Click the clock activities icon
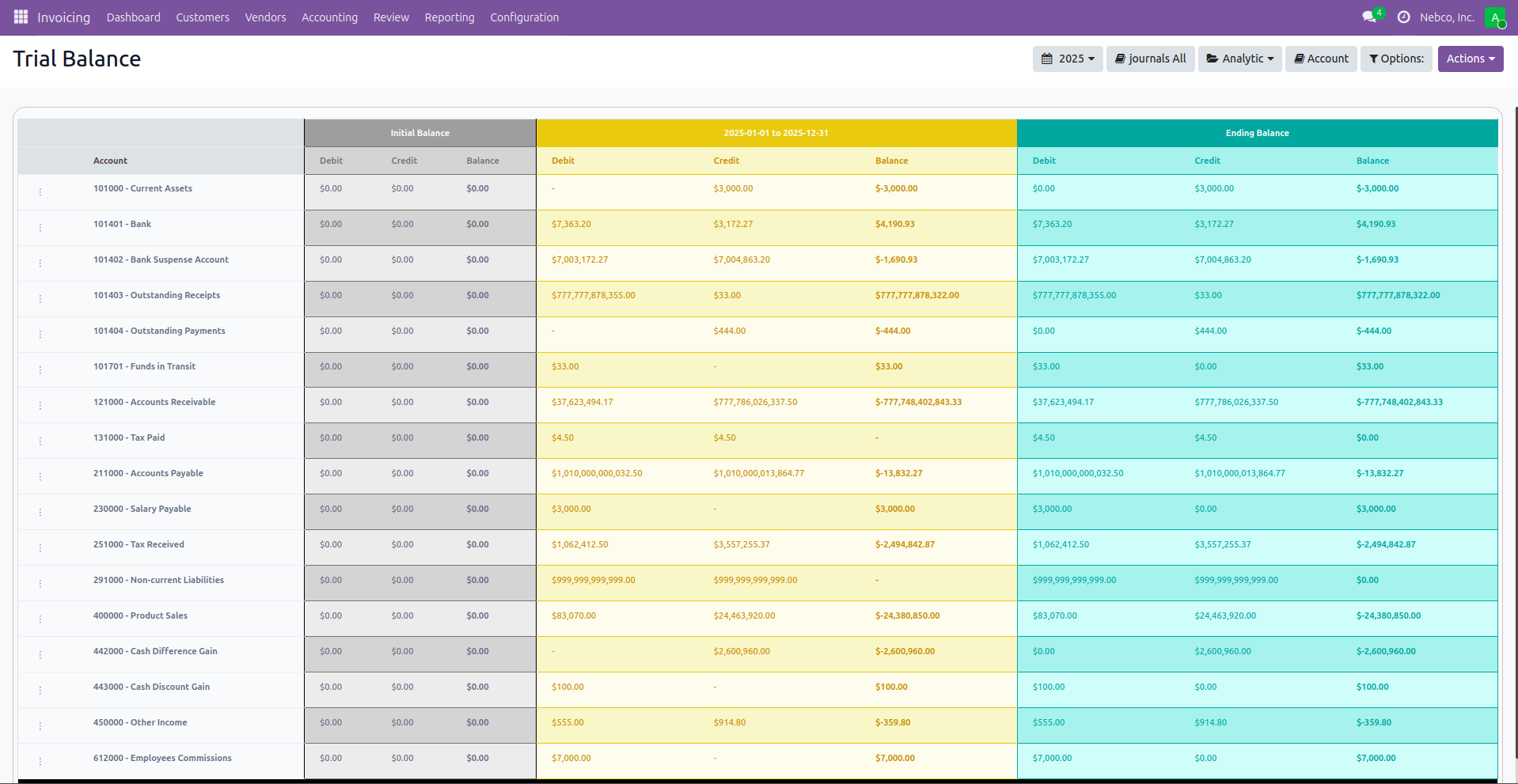 point(1403,17)
